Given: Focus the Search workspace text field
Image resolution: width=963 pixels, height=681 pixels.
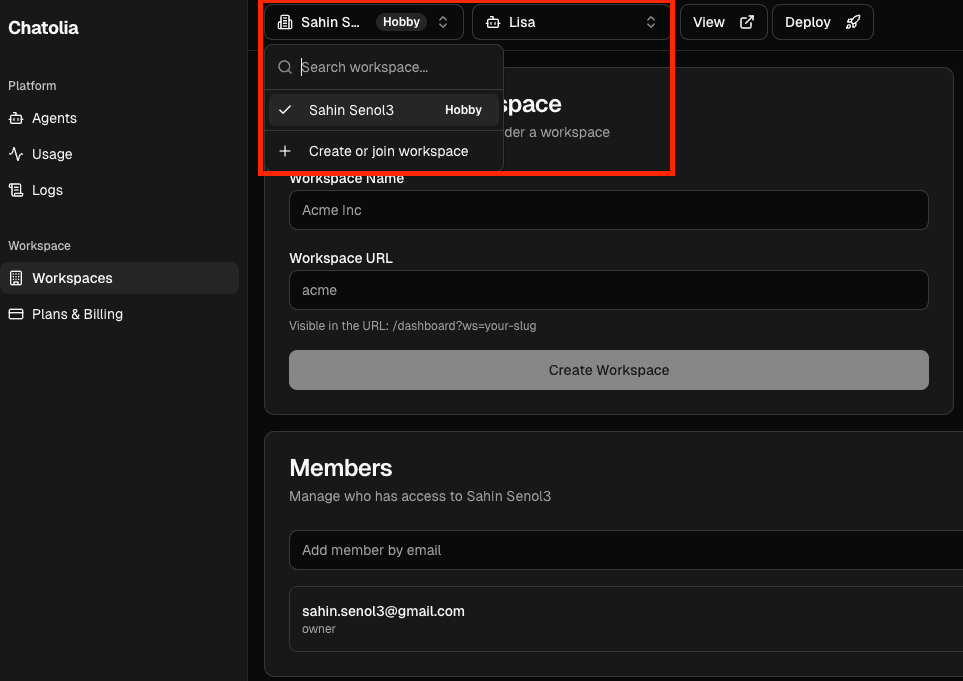Looking at the screenshot, I should [x=395, y=67].
